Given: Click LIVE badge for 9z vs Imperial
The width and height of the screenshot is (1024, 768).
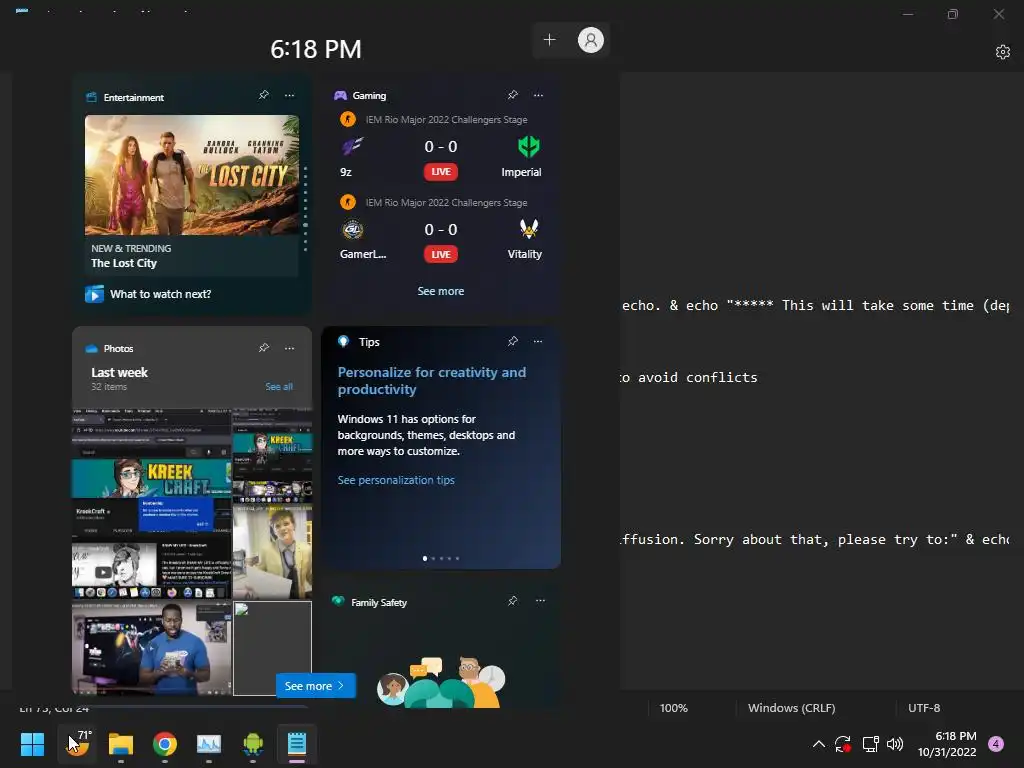Looking at the screenshot, I should tap(441, 172).
